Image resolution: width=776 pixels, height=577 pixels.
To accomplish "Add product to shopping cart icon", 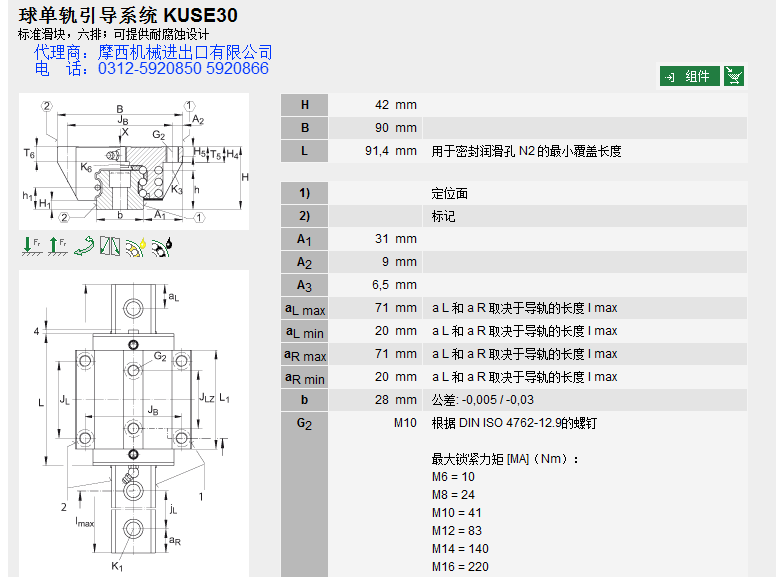I will 734,76.
